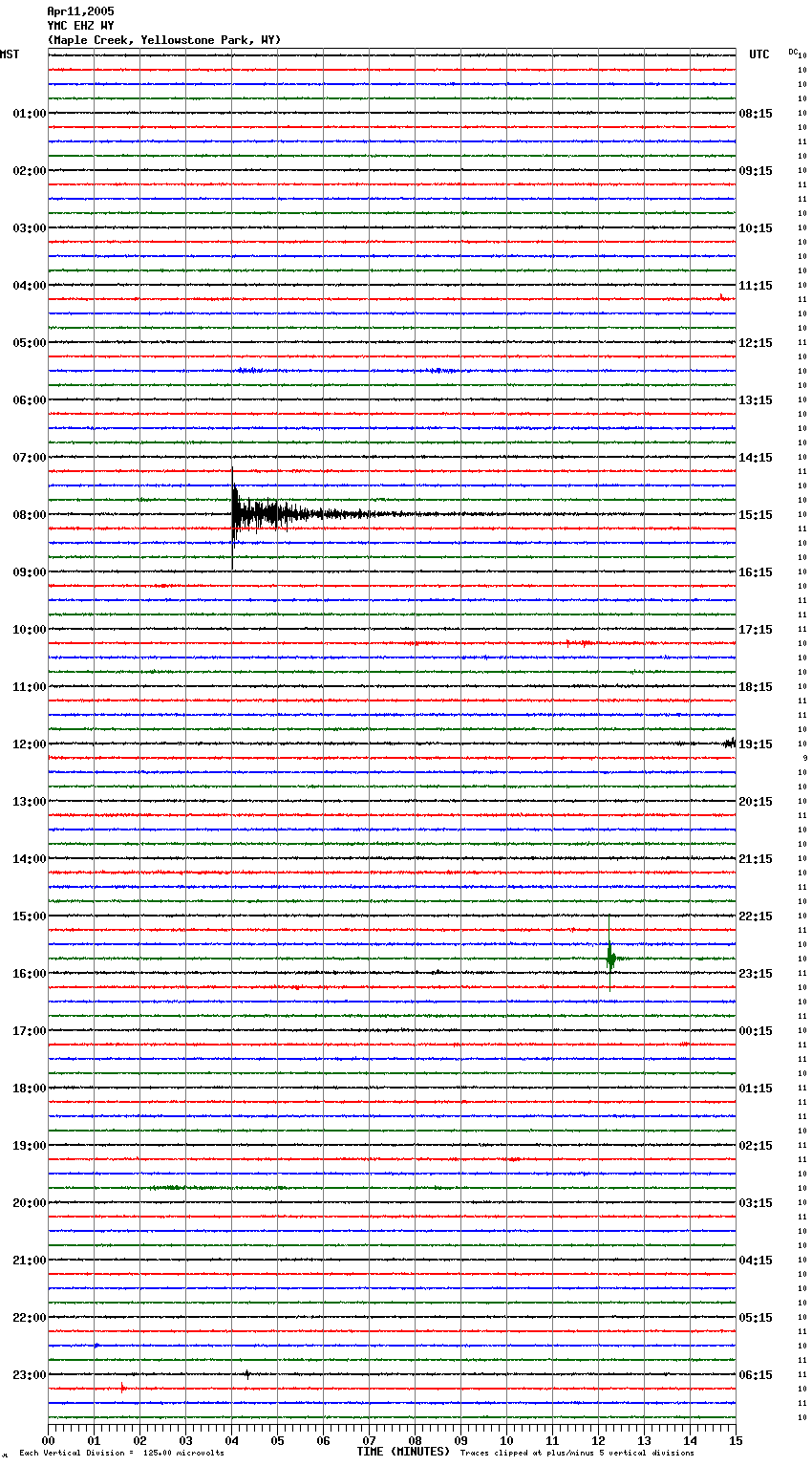Click the "08:15" UTC time label

pyautogui.click(x=756, y=114)
